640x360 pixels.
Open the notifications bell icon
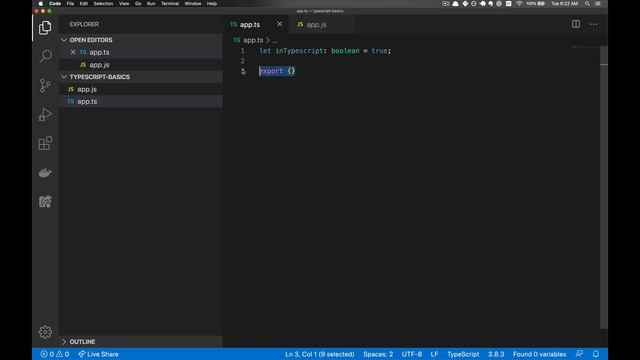596,354
